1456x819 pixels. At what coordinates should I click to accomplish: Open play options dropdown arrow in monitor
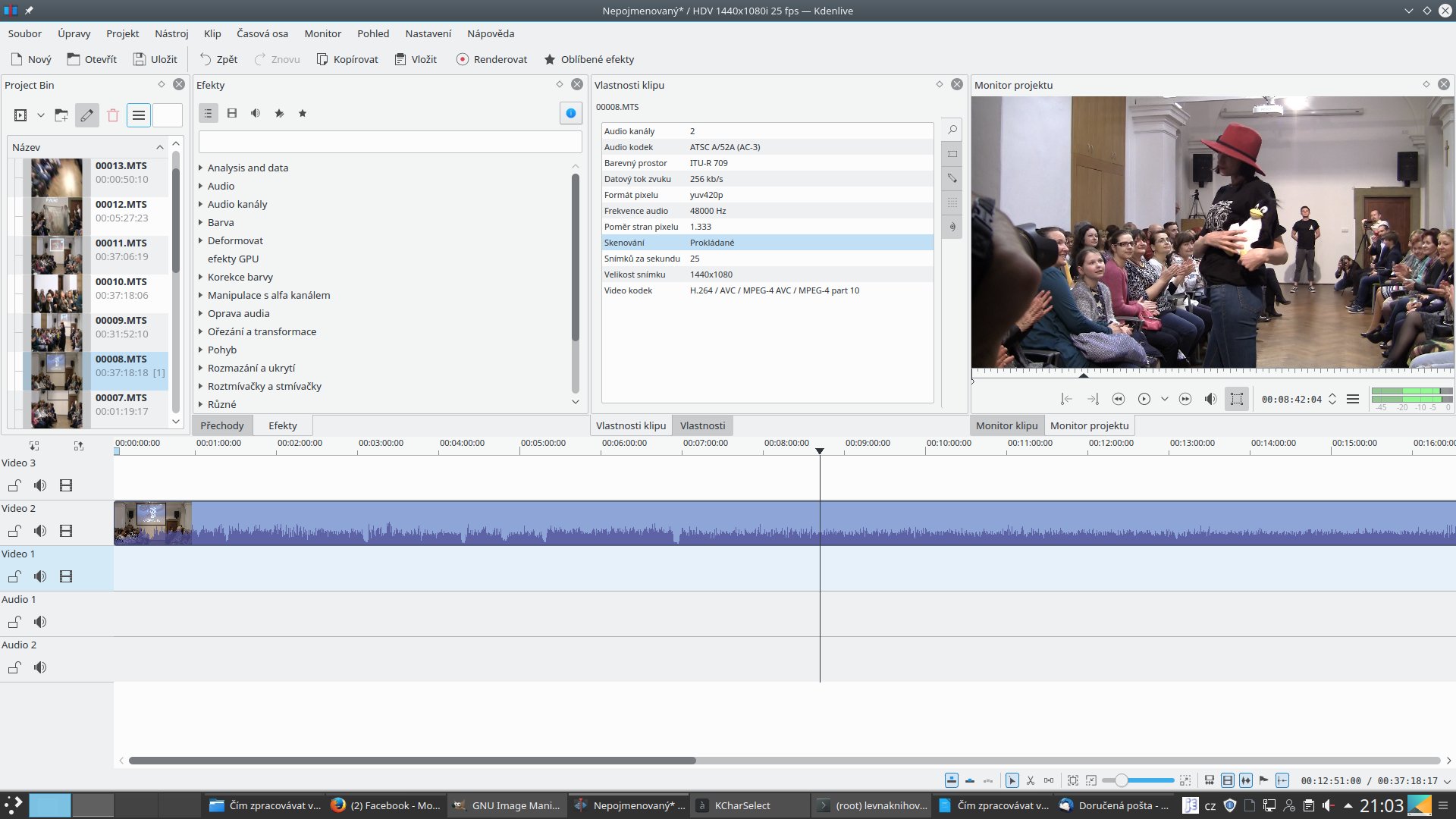pos(1164,399)
